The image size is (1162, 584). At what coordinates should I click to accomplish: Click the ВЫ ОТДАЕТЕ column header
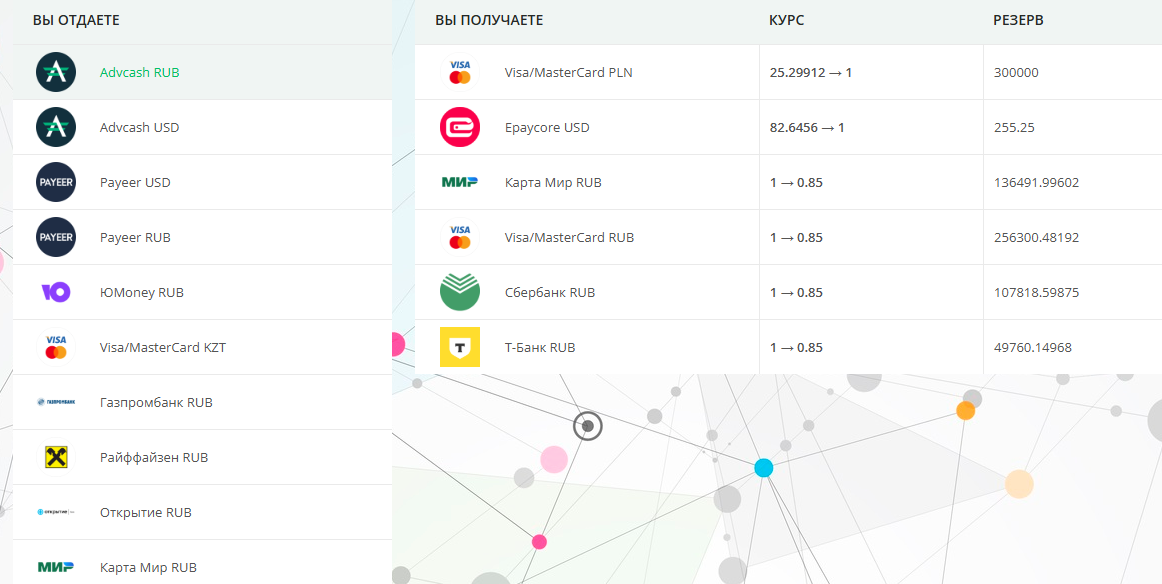[x=76, y=21]
